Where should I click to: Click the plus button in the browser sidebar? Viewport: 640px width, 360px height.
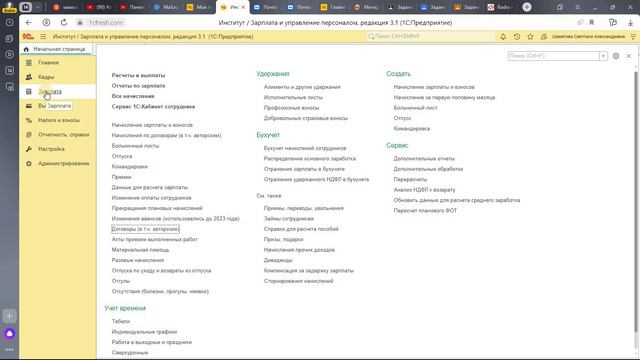point(9,316)
